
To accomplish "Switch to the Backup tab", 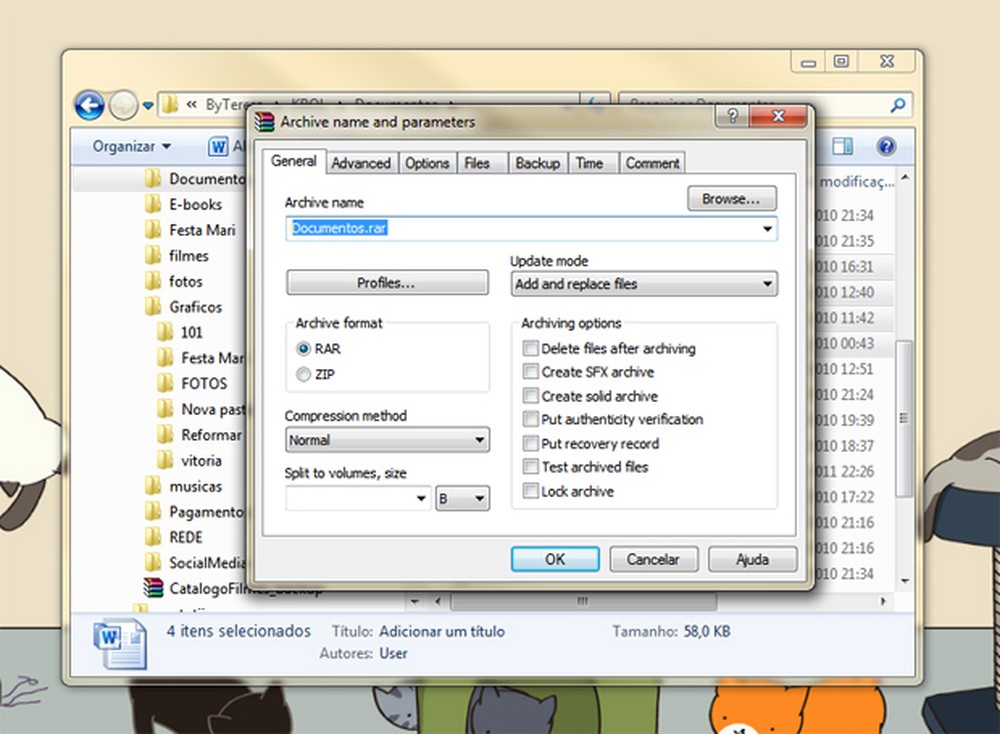I will (x=537, y=162).
